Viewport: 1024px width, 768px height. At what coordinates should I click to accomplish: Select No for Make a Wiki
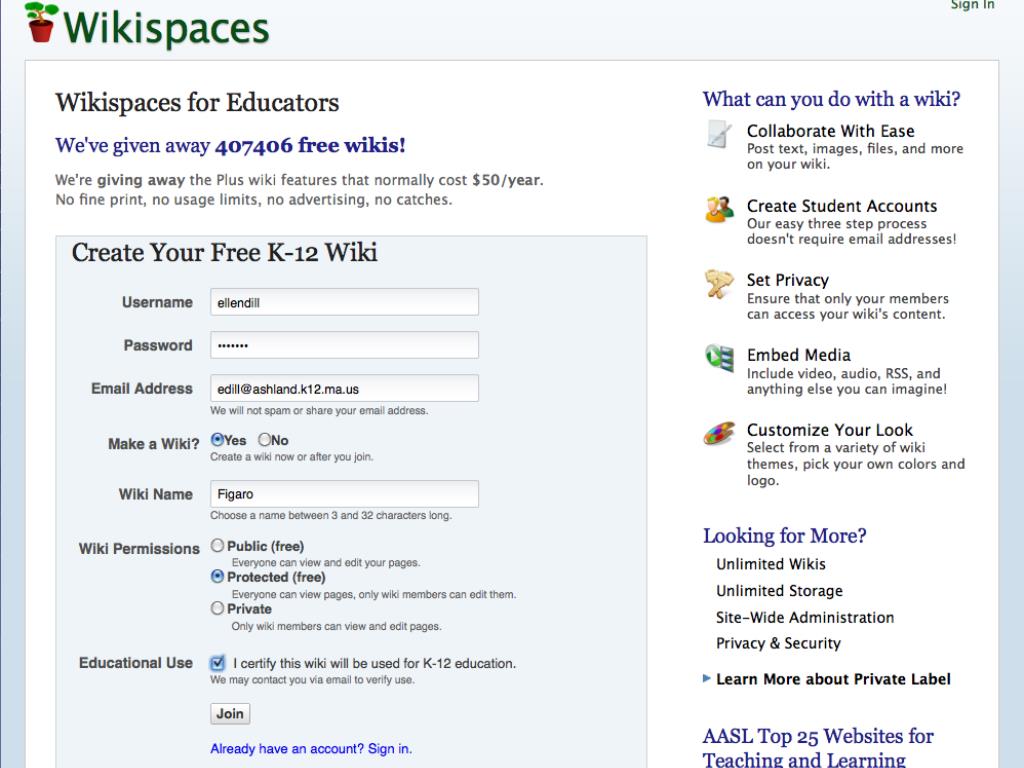click(264, 440)
